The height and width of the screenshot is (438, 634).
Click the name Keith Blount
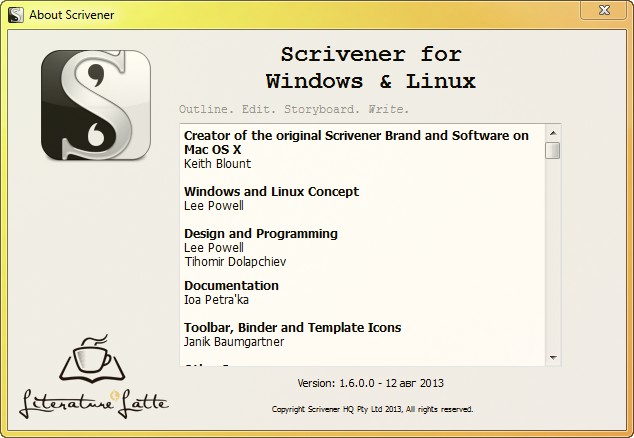pos(218,164)
